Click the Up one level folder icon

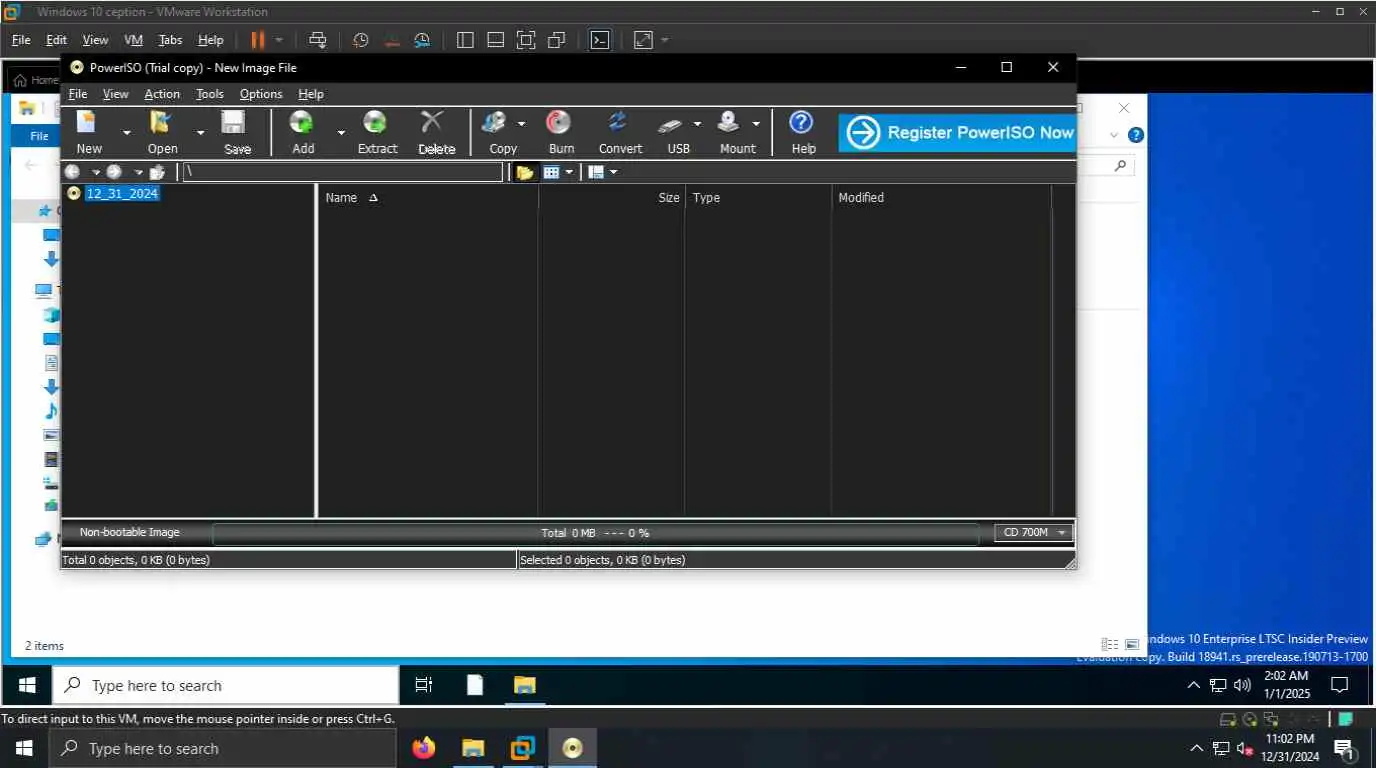pyautogui.click(x=157, y=172)
